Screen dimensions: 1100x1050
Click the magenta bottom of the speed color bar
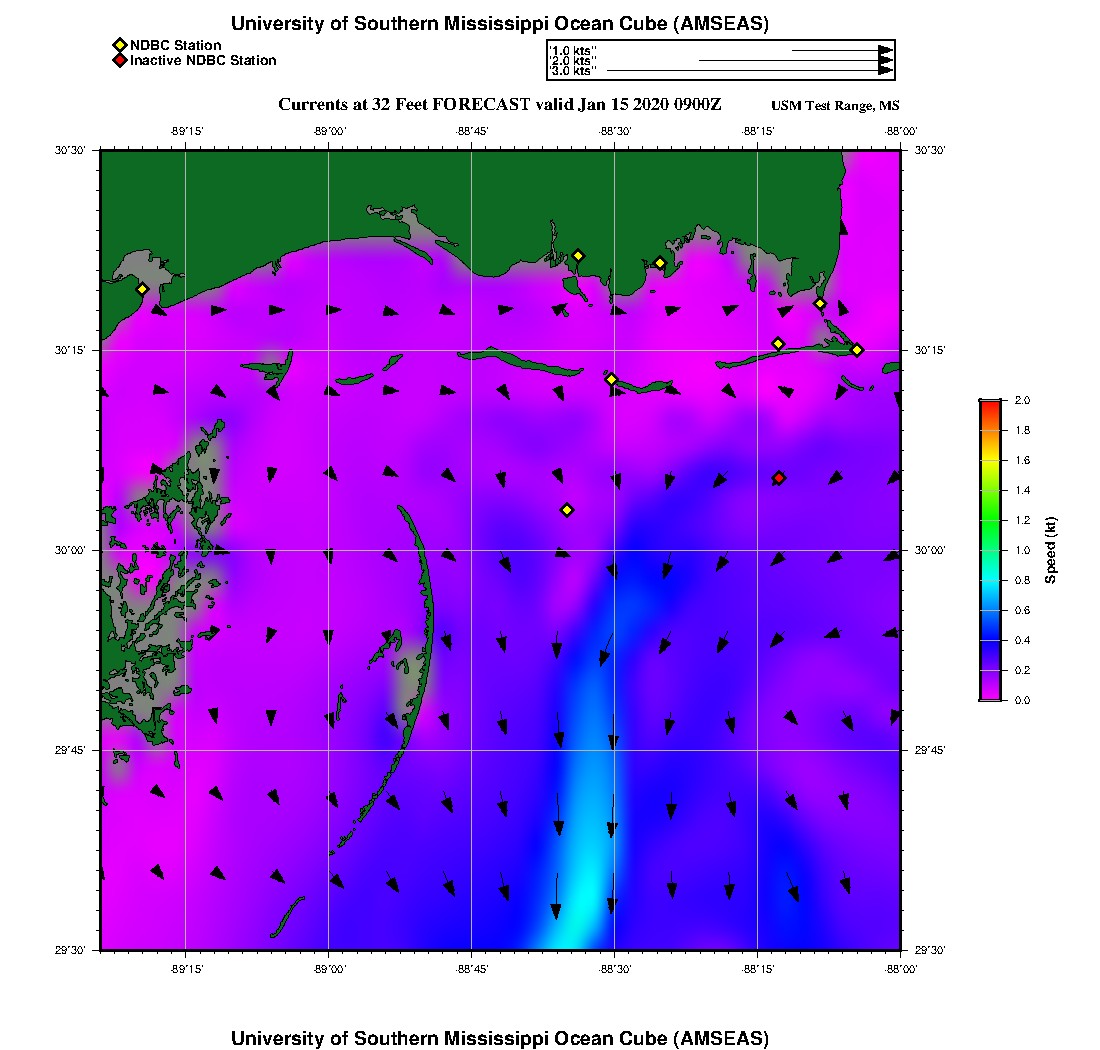(990, 696)
